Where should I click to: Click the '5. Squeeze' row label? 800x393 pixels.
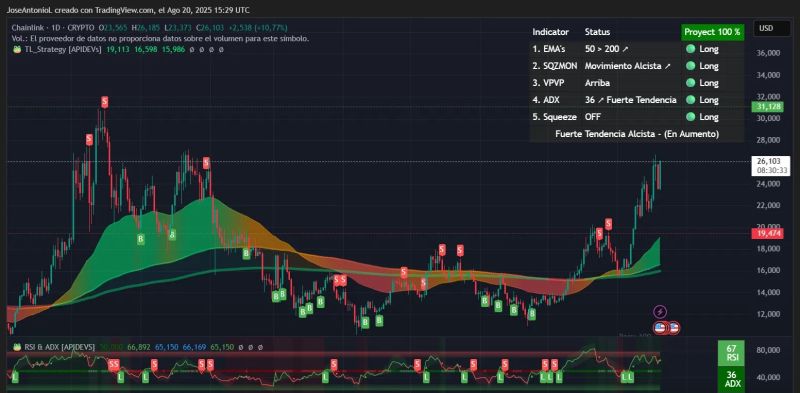pyautogui.click(x=555, y=117)
